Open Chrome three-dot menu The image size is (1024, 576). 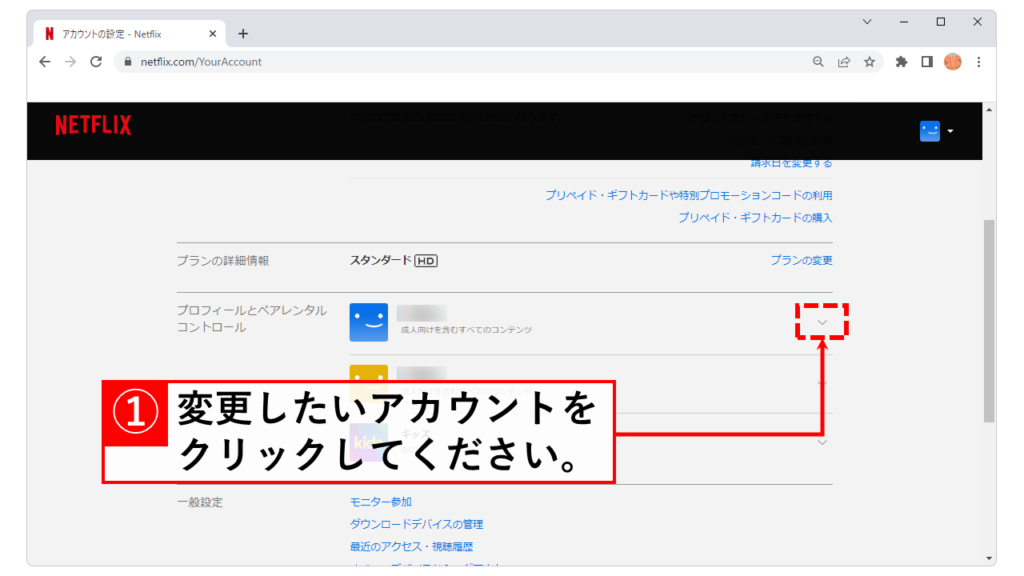tap(978, 62)
